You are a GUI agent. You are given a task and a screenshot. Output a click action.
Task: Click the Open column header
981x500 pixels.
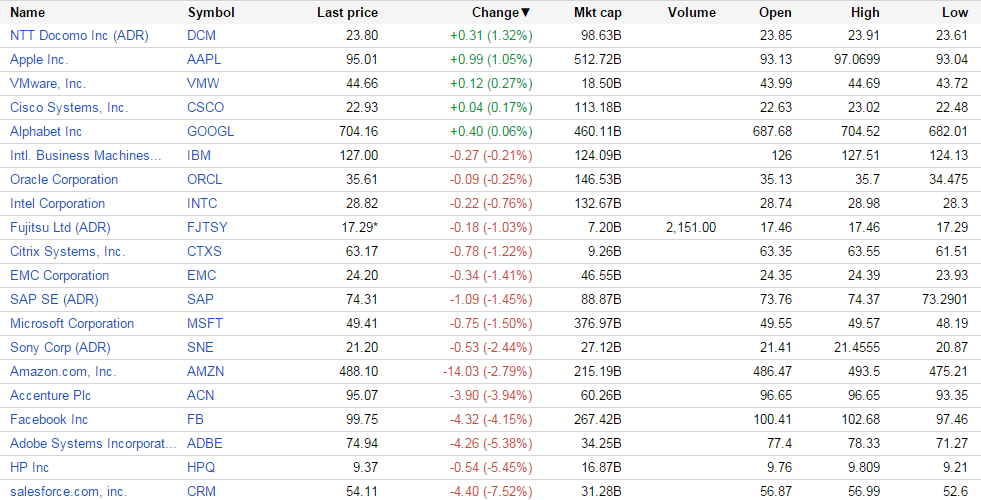pyautogui.click(x=775, y=12)
